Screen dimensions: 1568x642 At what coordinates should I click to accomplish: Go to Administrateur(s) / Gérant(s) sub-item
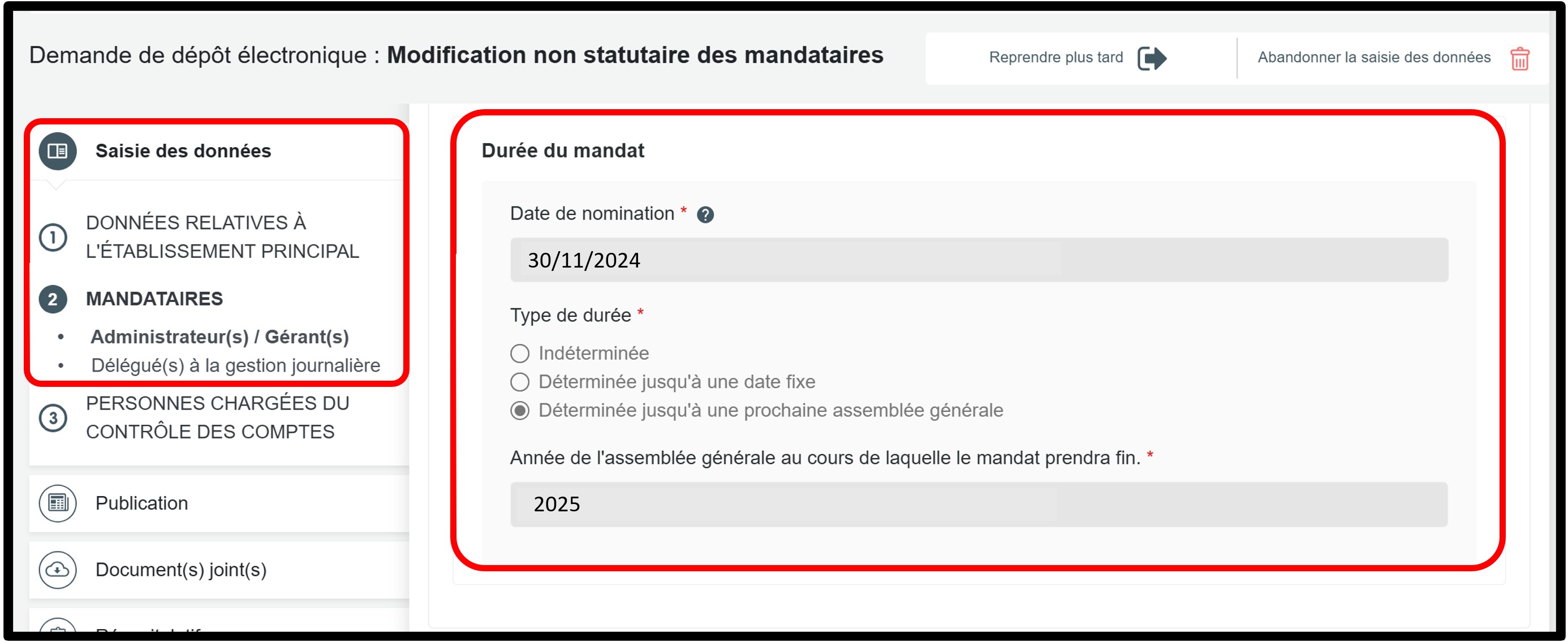click(x=219, y=337)
